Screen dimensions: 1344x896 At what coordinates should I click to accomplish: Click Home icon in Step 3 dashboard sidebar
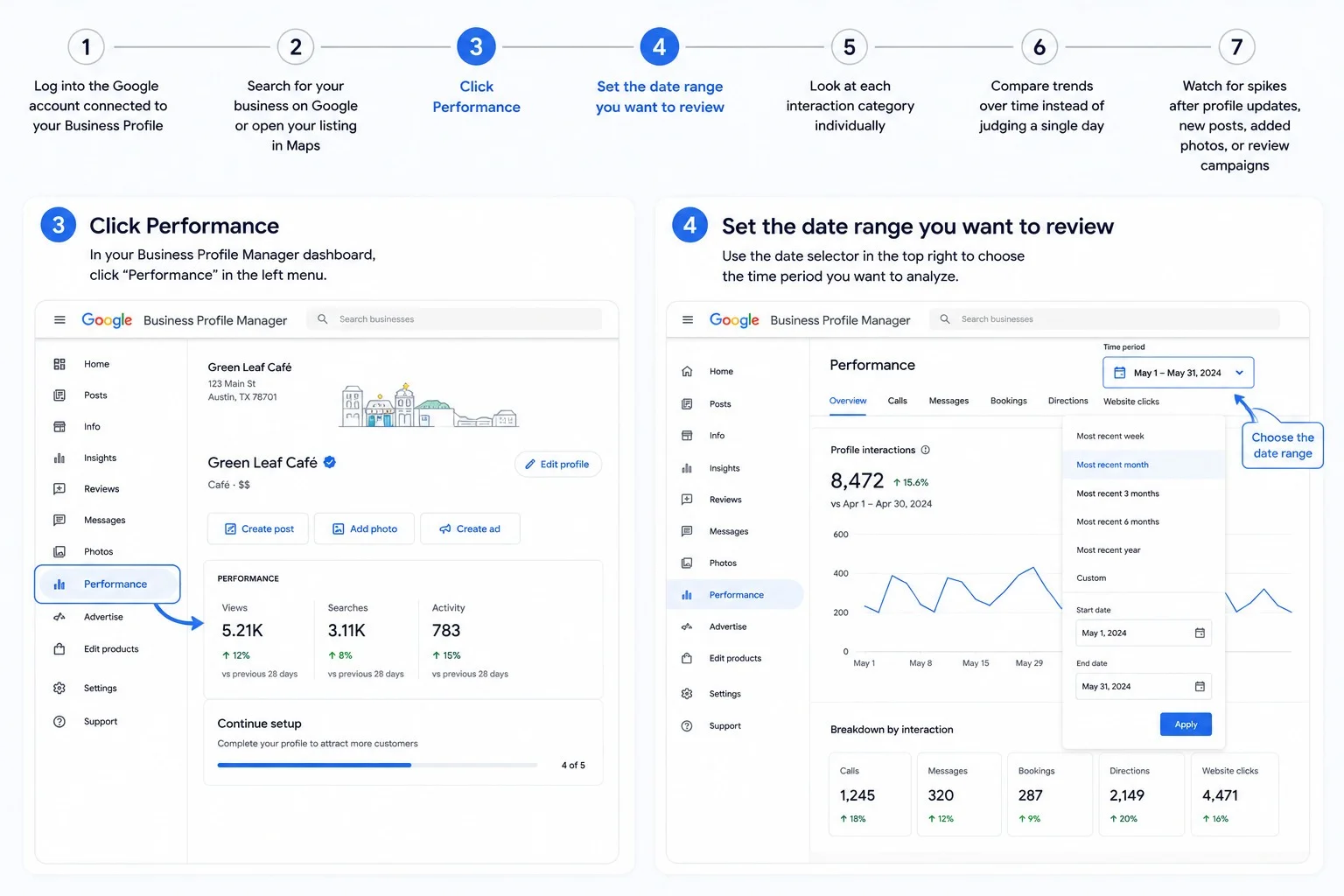click(59, 364)
